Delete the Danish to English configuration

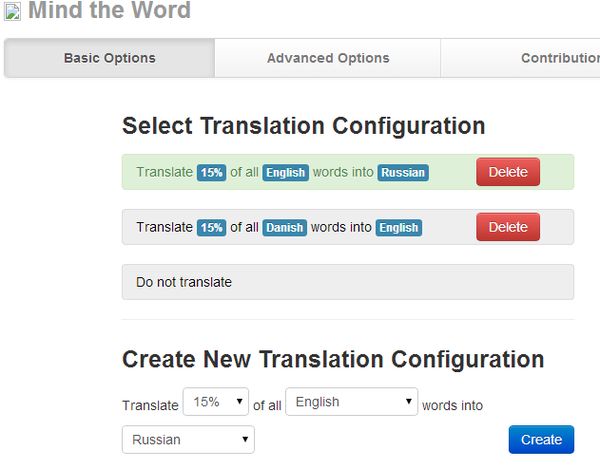[x=507, y=227]
